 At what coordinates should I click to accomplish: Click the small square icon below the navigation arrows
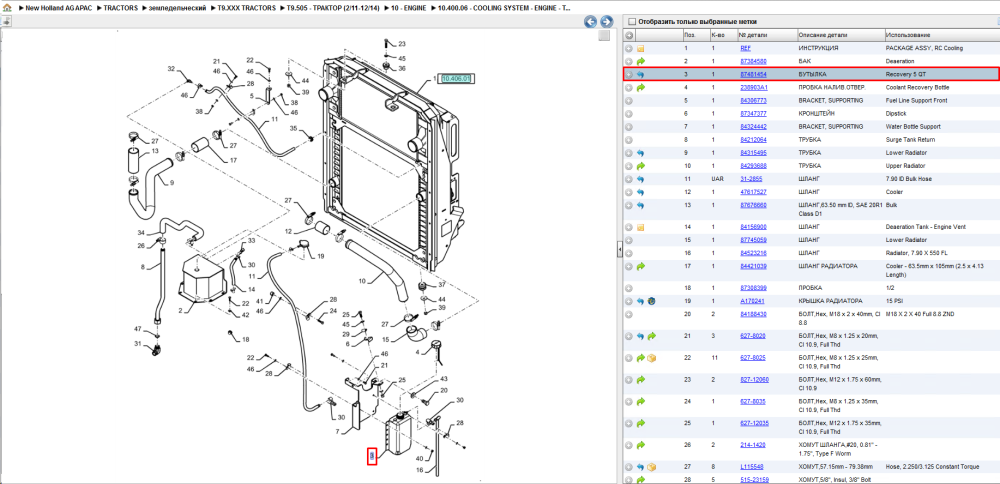click(x=605, y=36)
